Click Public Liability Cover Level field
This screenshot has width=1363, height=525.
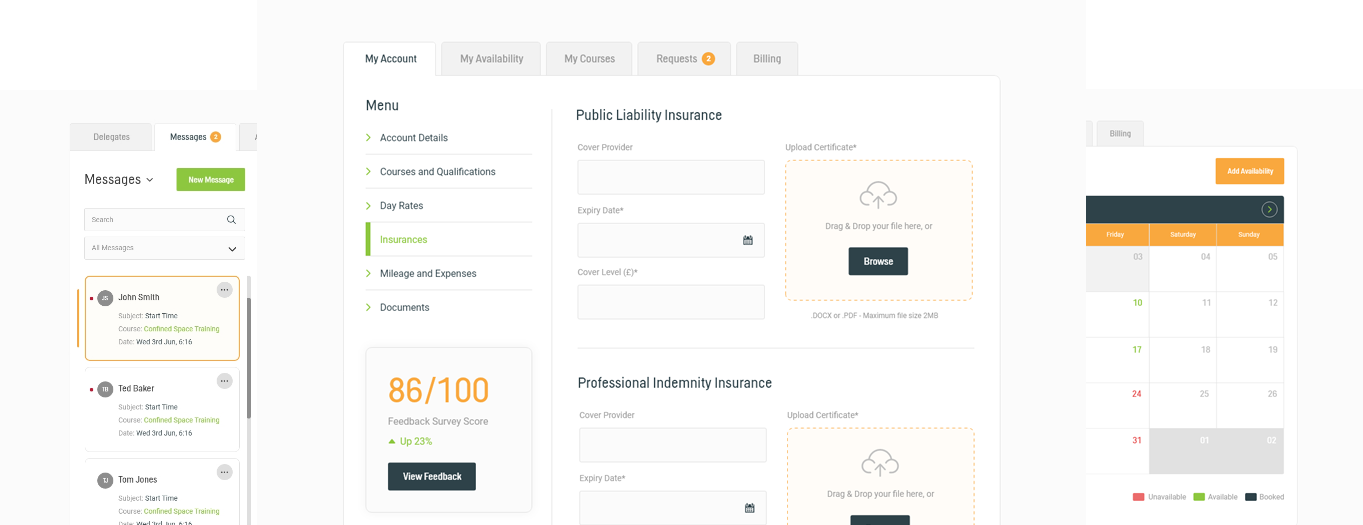671,302
